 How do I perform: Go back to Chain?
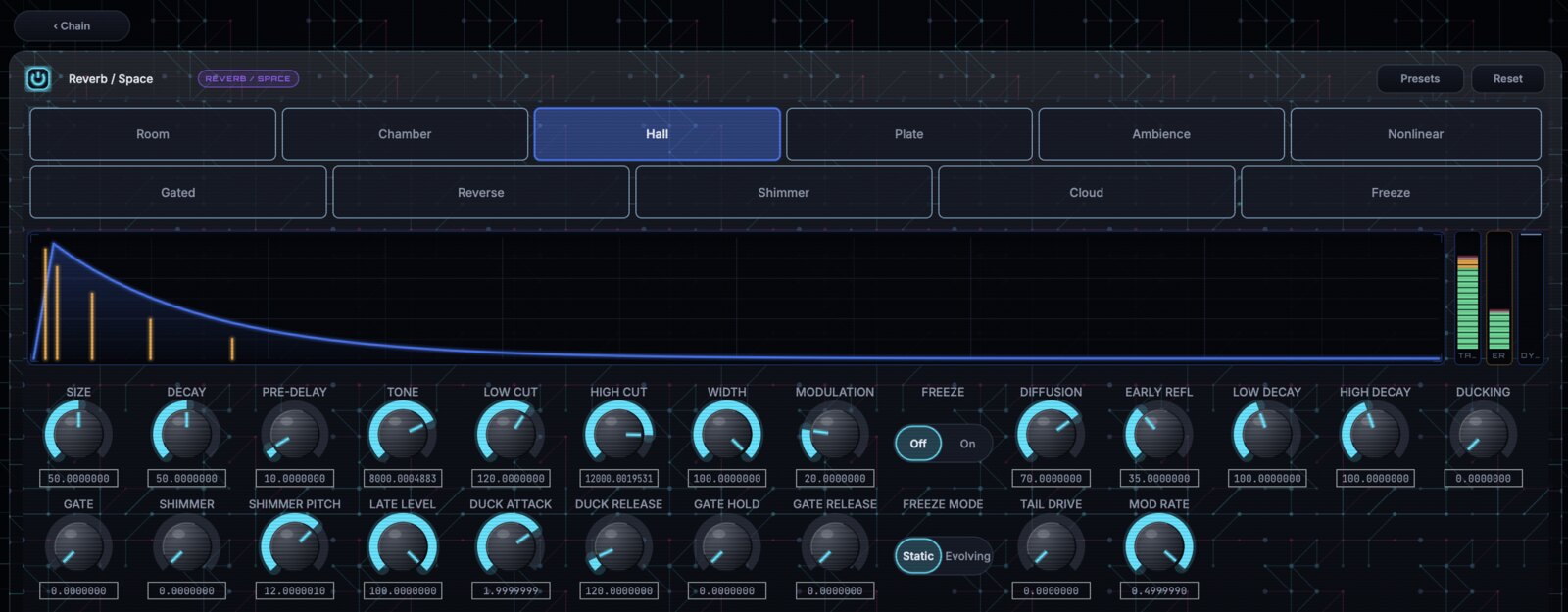tap(72, 25)
